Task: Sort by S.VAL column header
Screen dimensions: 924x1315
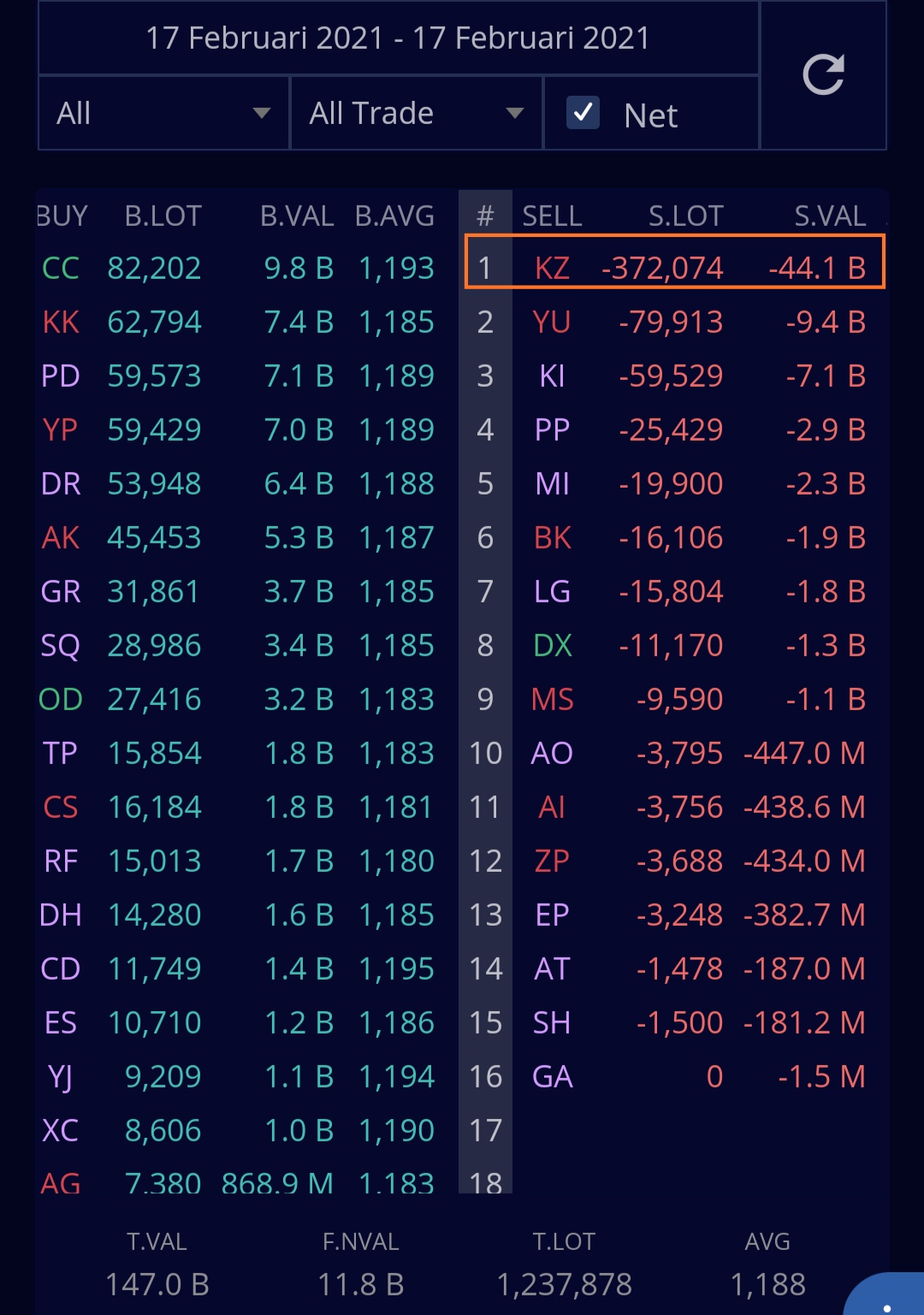Action: click(829, 216)
